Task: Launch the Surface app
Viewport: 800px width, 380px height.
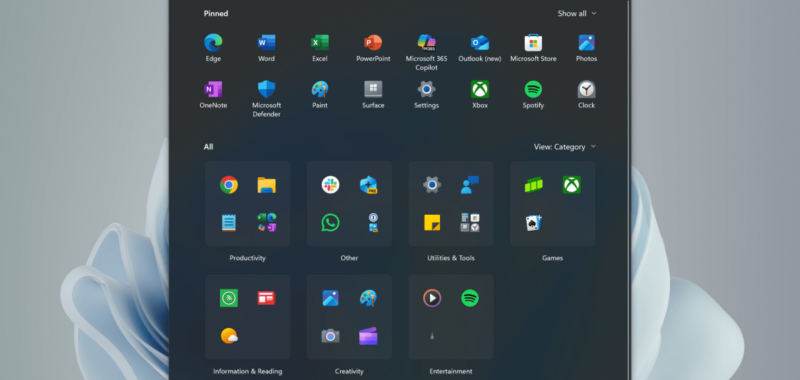Action: [373, 89]
